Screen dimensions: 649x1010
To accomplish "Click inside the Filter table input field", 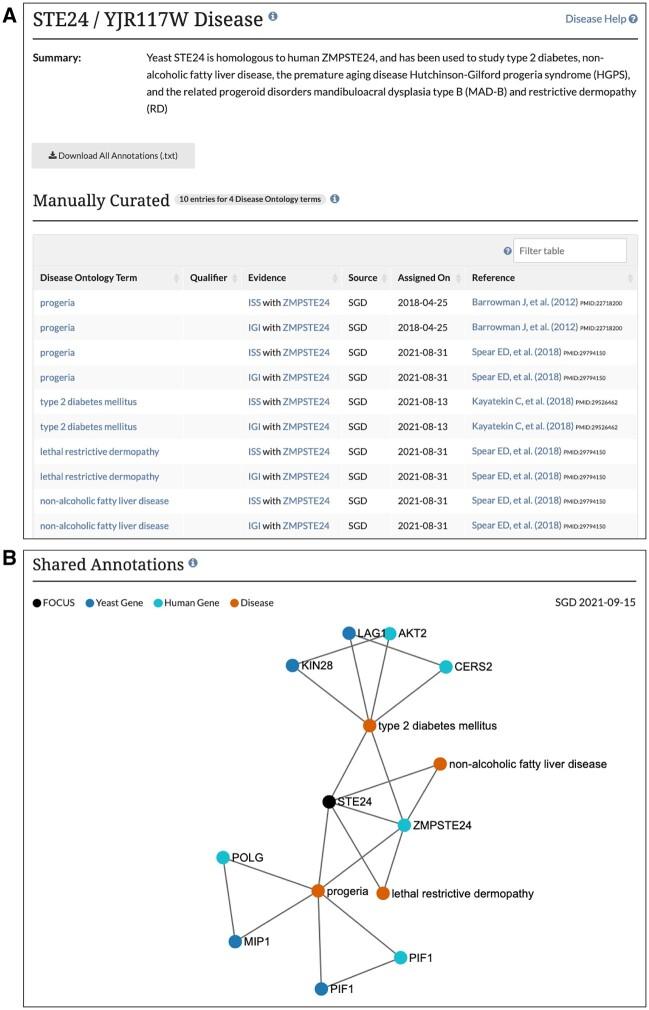I will (x=570, y=249).
